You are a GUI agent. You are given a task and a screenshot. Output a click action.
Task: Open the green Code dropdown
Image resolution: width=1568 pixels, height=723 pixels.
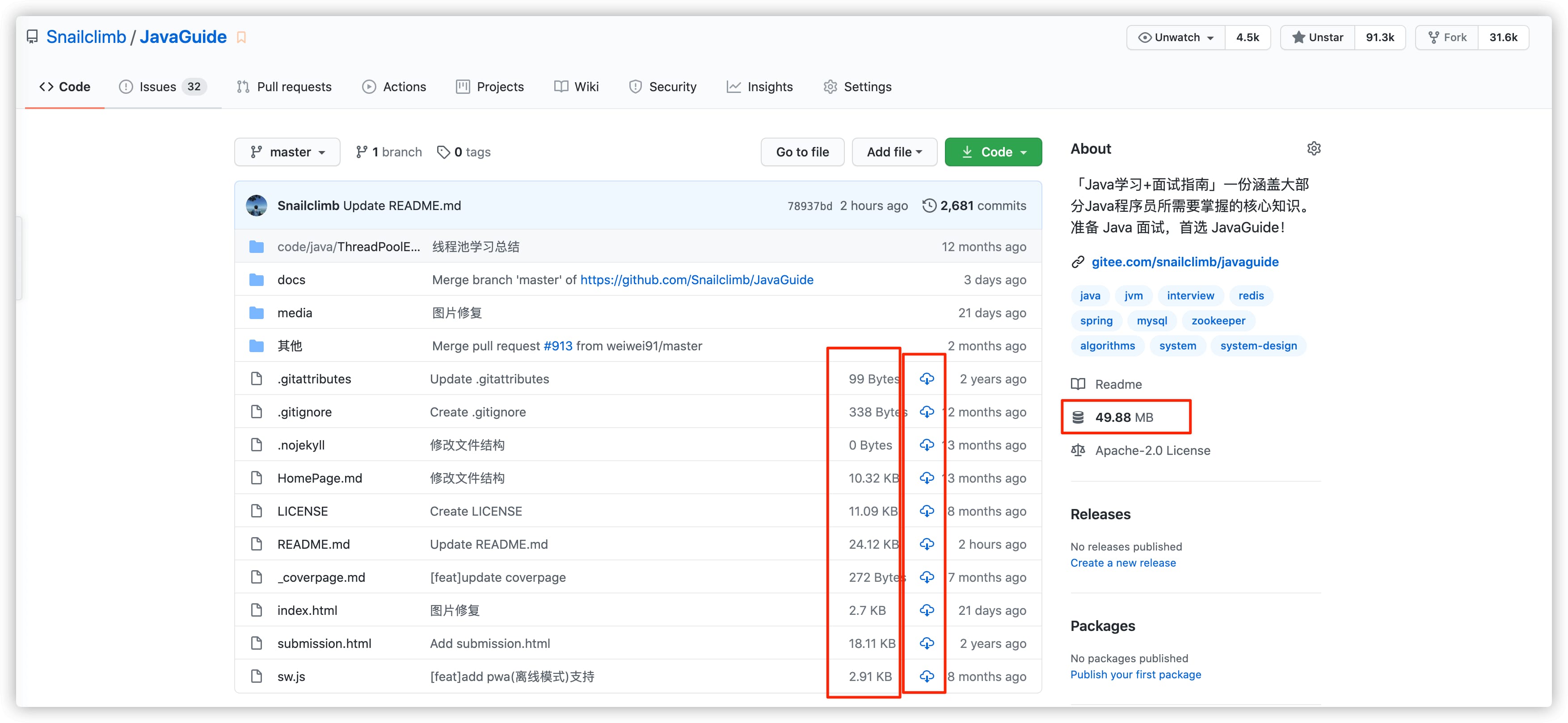993,152
